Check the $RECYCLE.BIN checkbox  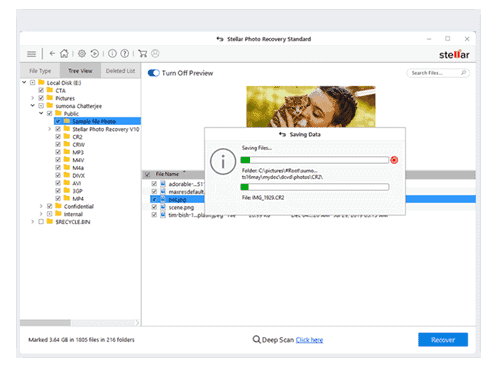[x=41, y=222]
